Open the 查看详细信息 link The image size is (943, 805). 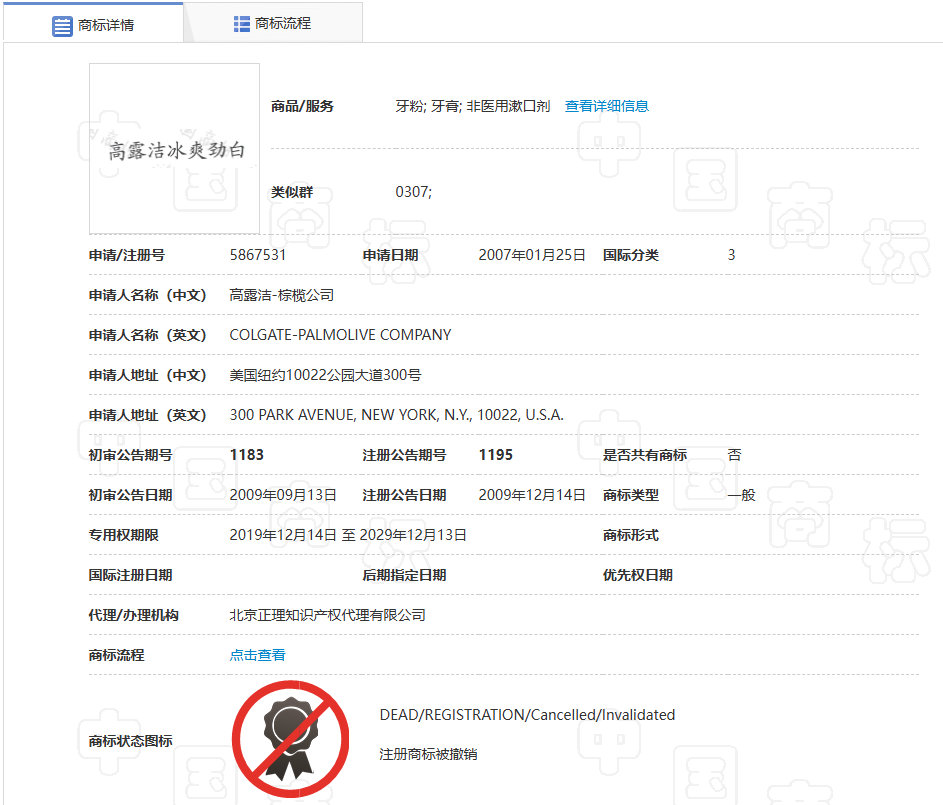(x=606, y=106)
